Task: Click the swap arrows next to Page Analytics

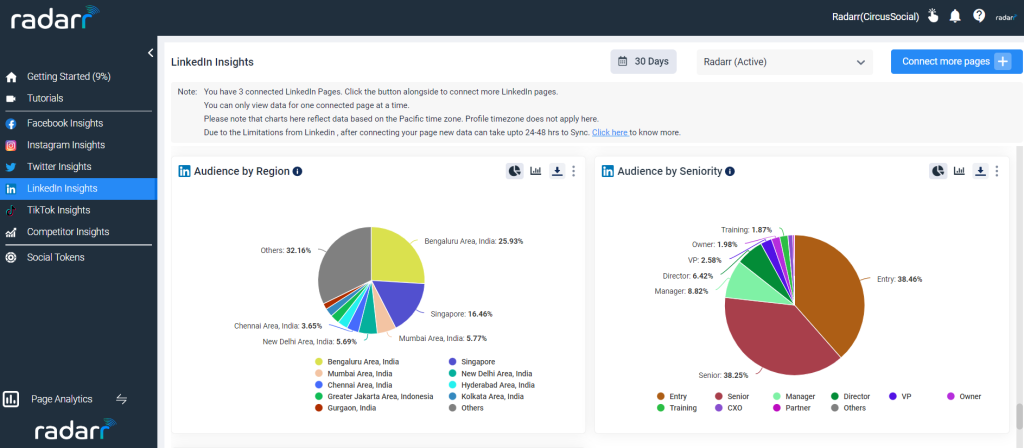Action: [x=121, y=399]
